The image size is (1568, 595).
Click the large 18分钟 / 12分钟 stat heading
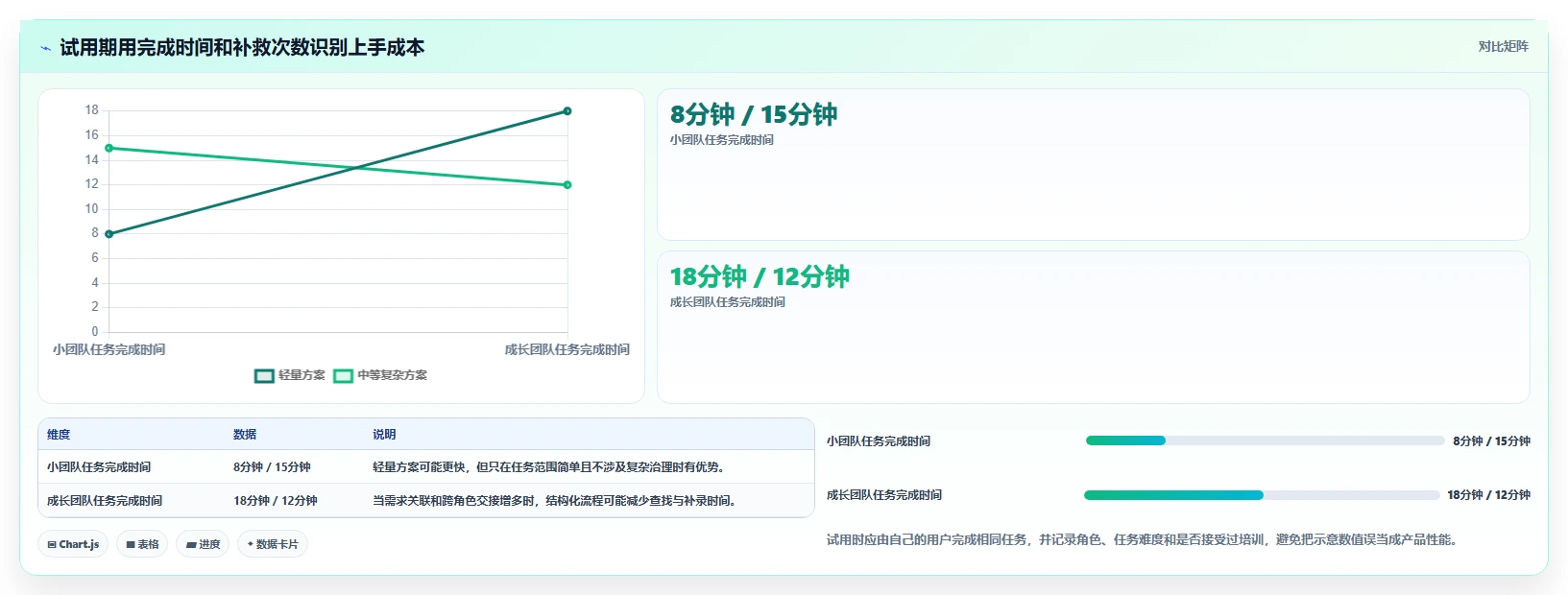point(760,276)
